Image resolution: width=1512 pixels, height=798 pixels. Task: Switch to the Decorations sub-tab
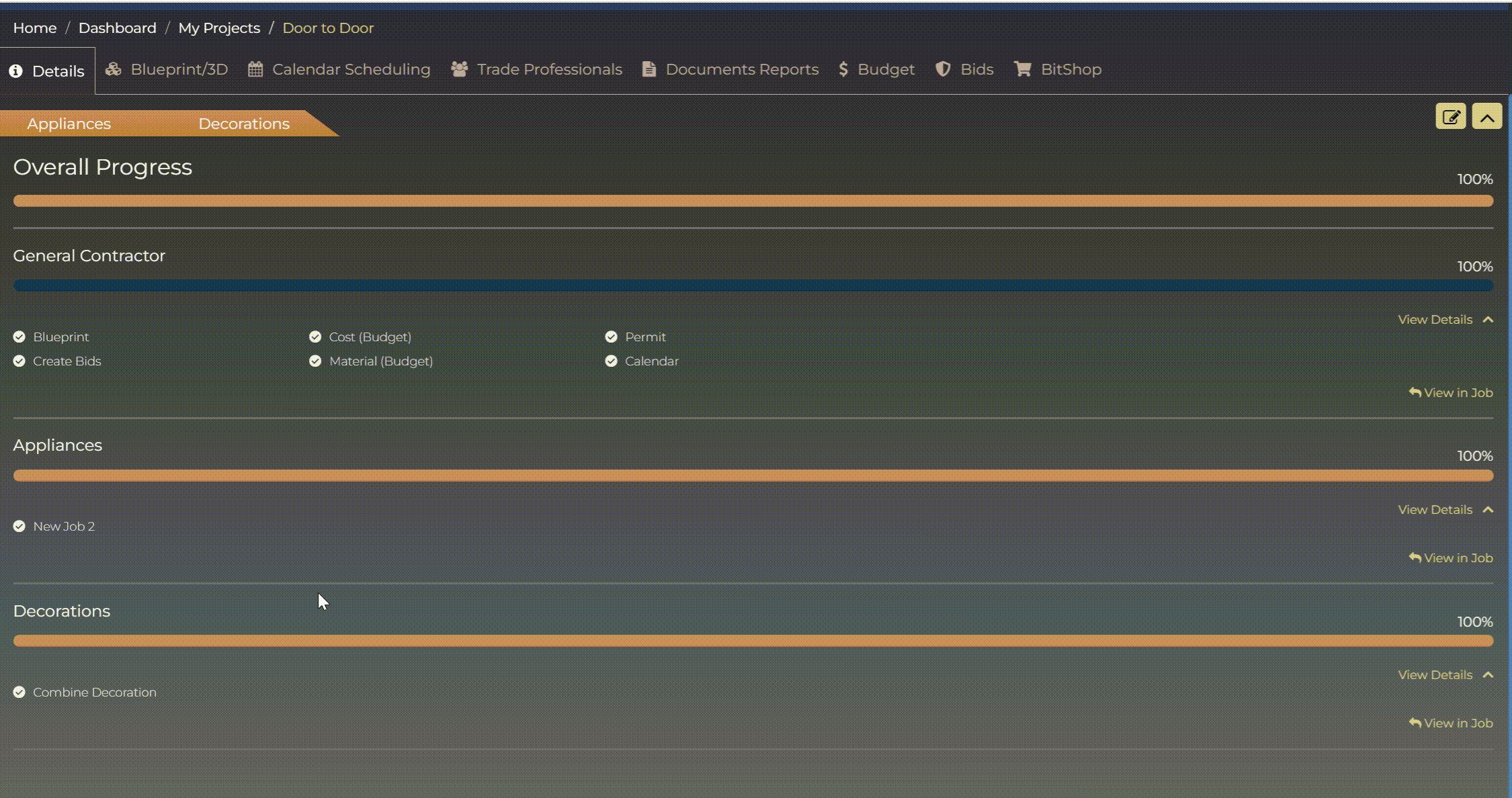pyautogui.click(x=243, y=124)
